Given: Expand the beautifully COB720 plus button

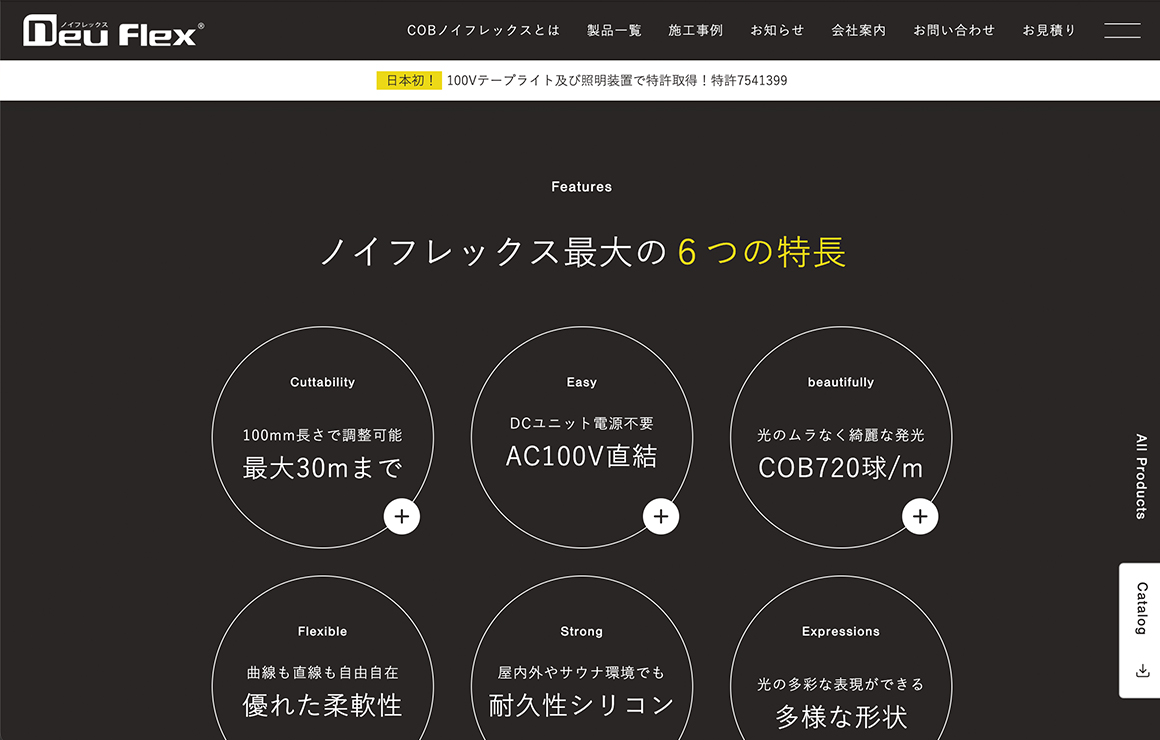Looking at the screenshot, I should coord(920,517).
